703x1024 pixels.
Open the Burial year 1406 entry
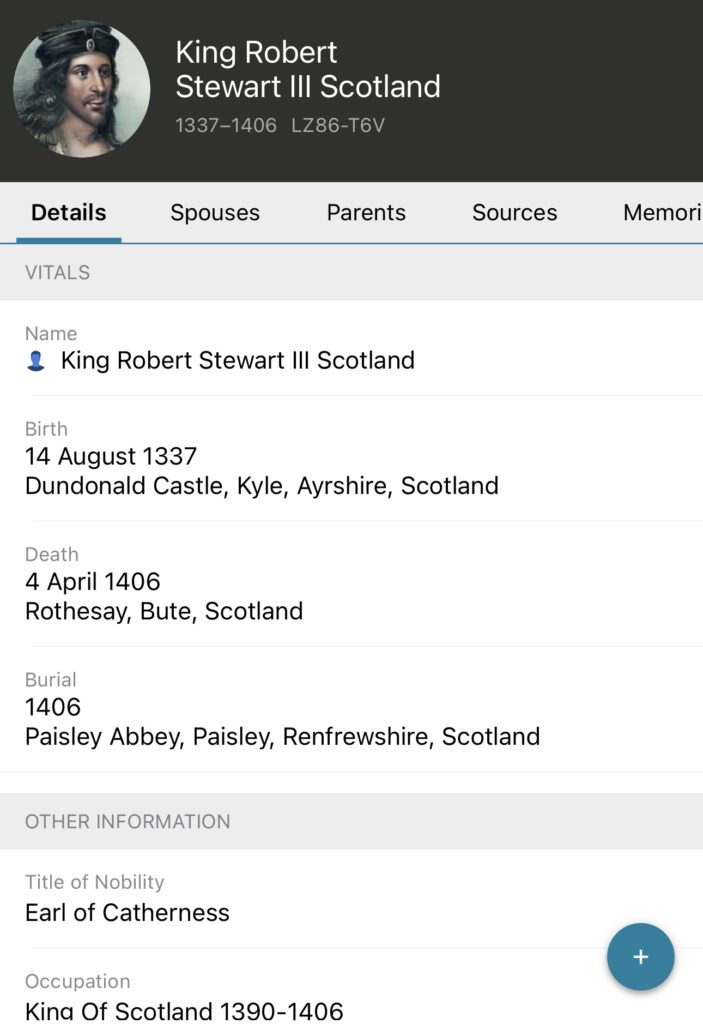pyautogui.click(x=53, y=707)
